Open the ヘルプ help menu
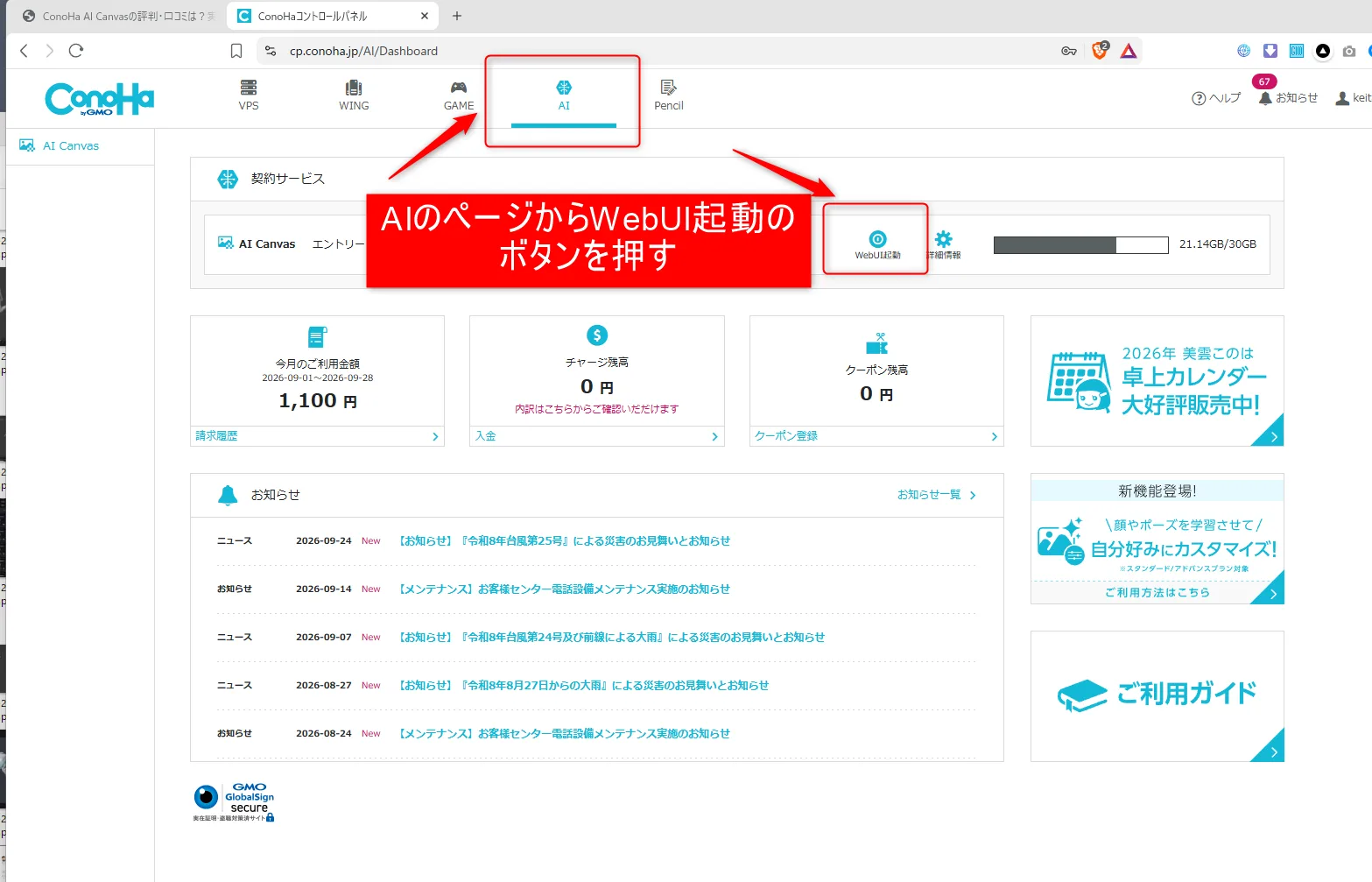The height and width of the screenshot is (882, 1372). pyautogui.click(x=1216, y=98)
